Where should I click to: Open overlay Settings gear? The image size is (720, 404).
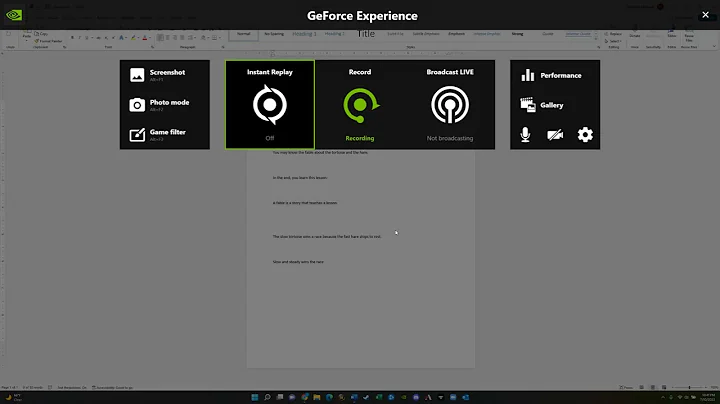coord(585,135)
